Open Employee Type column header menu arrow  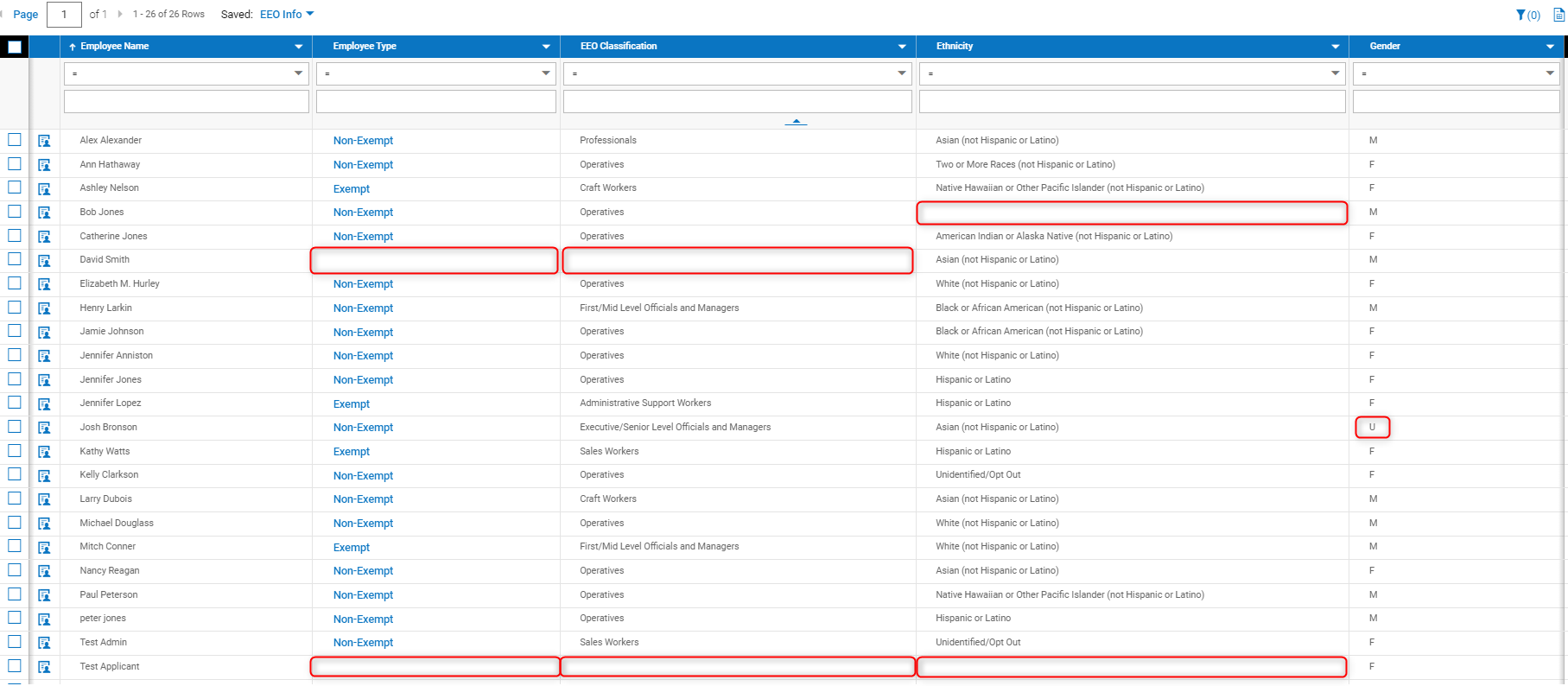[x=546, y=47]
